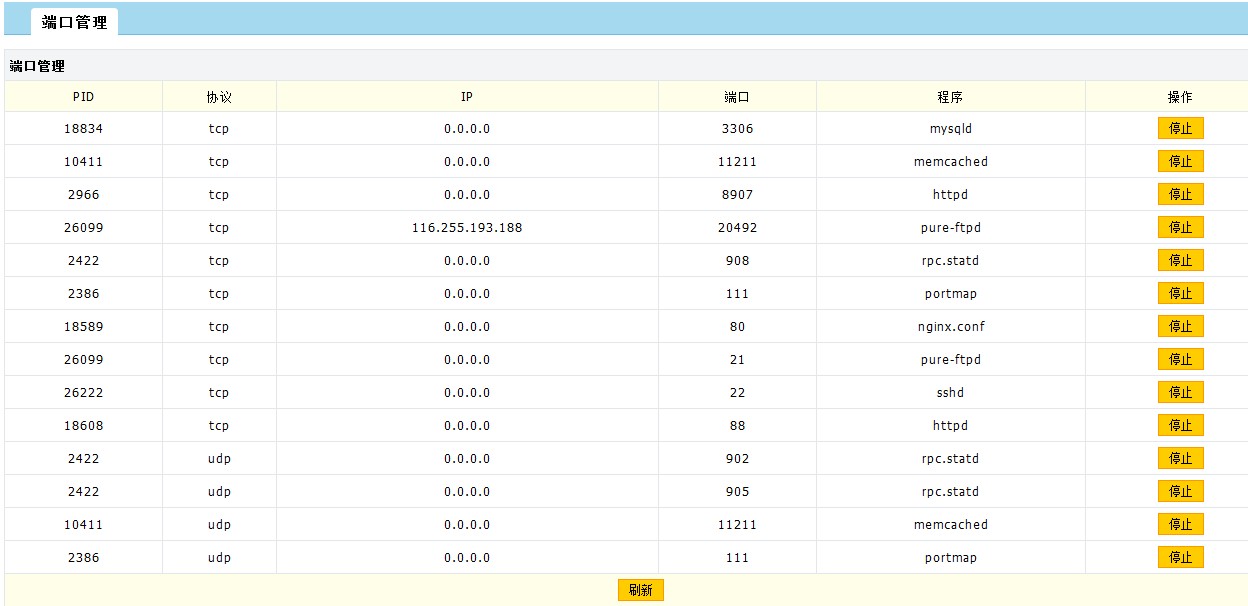Stop the udp portmap on port 111
1248x606 pixels.
coord(1180,558)
